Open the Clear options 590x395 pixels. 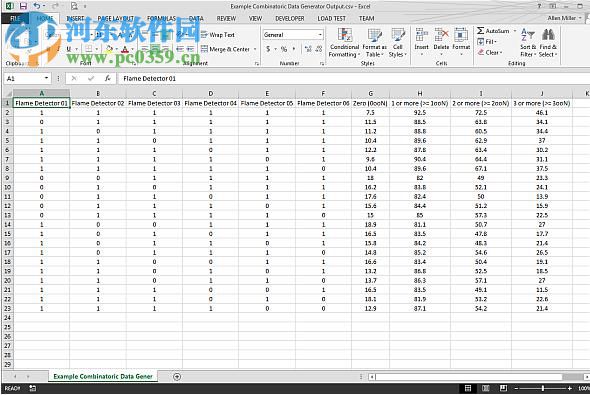coord(490,52)
